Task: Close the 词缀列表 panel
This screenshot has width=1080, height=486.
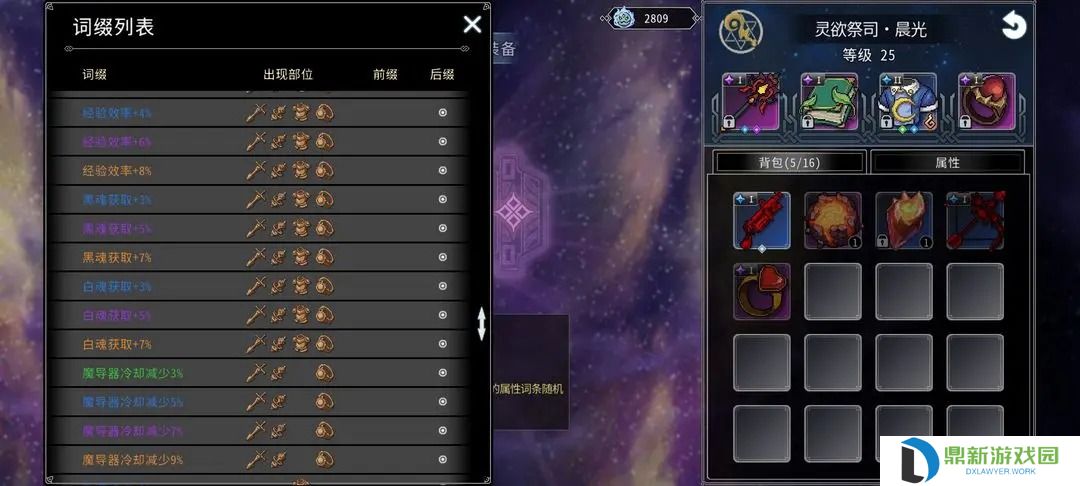Action: 472,25
